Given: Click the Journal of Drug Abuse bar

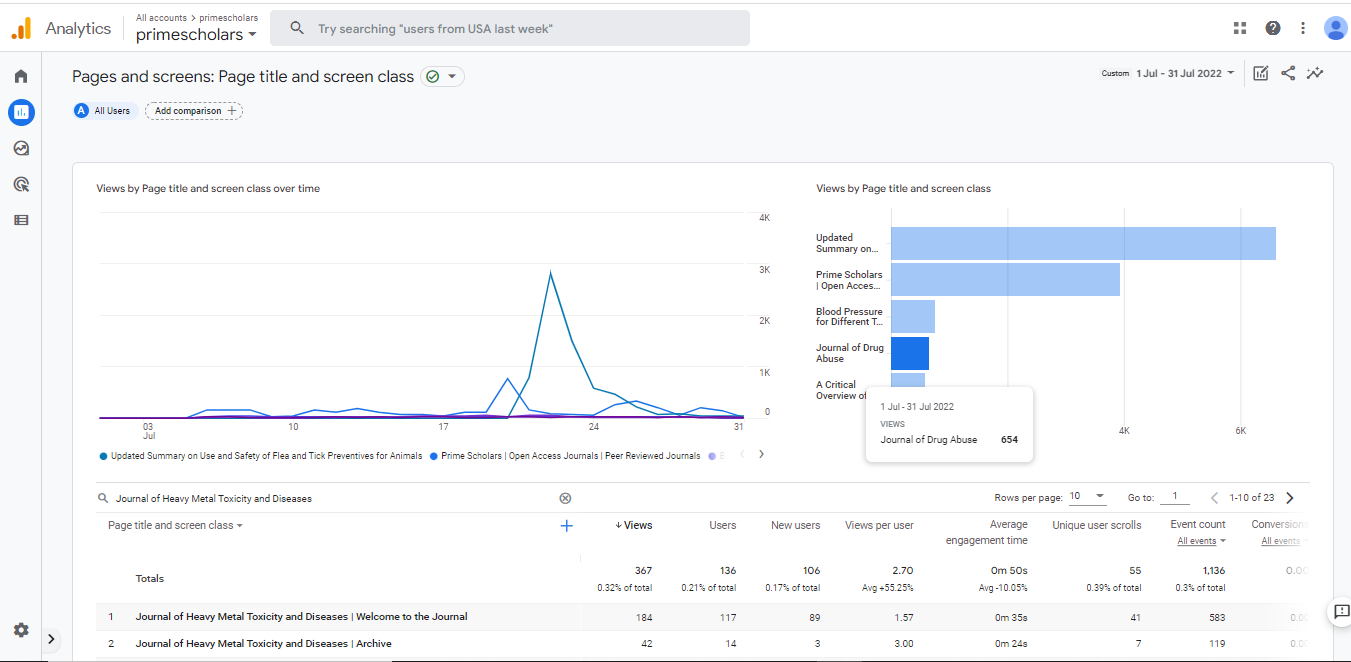Looking at the screenshot, I should [x=909, y=353].
